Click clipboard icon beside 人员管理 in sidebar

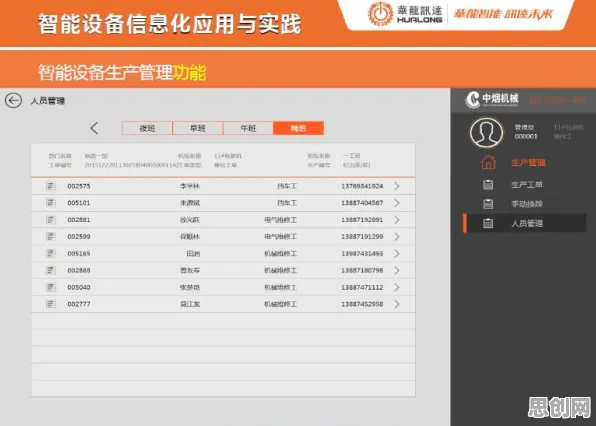[488, 223]
